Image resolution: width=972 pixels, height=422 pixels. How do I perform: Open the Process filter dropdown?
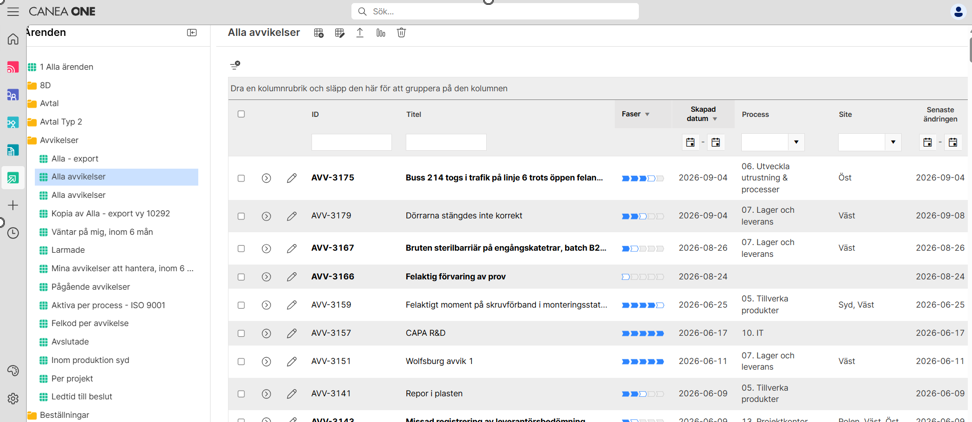pos(796,143)
